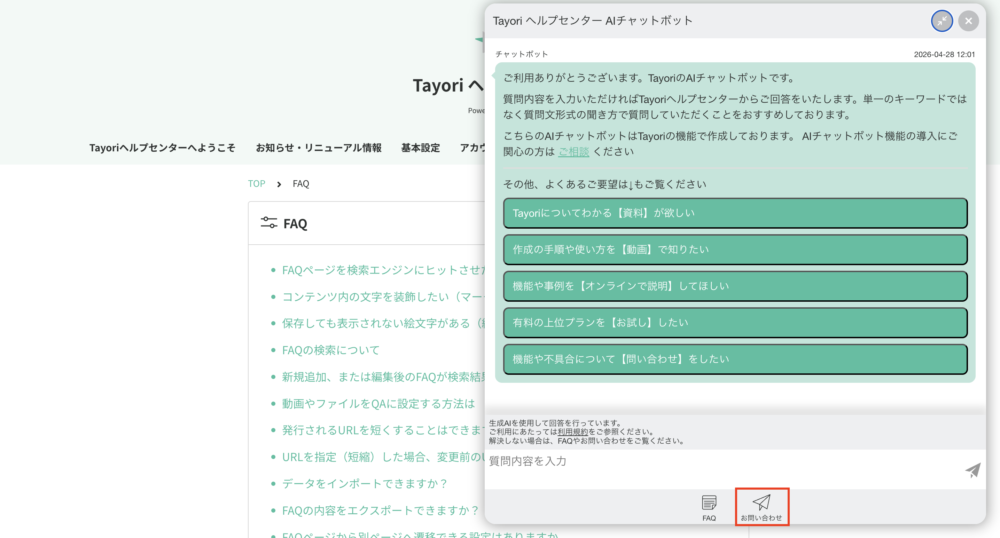Select '機能や事例を【オンラインで説明】してほしい' button
Image resolution: width=1000 pixels, height=538 pixels.
[x=735, y=286]
